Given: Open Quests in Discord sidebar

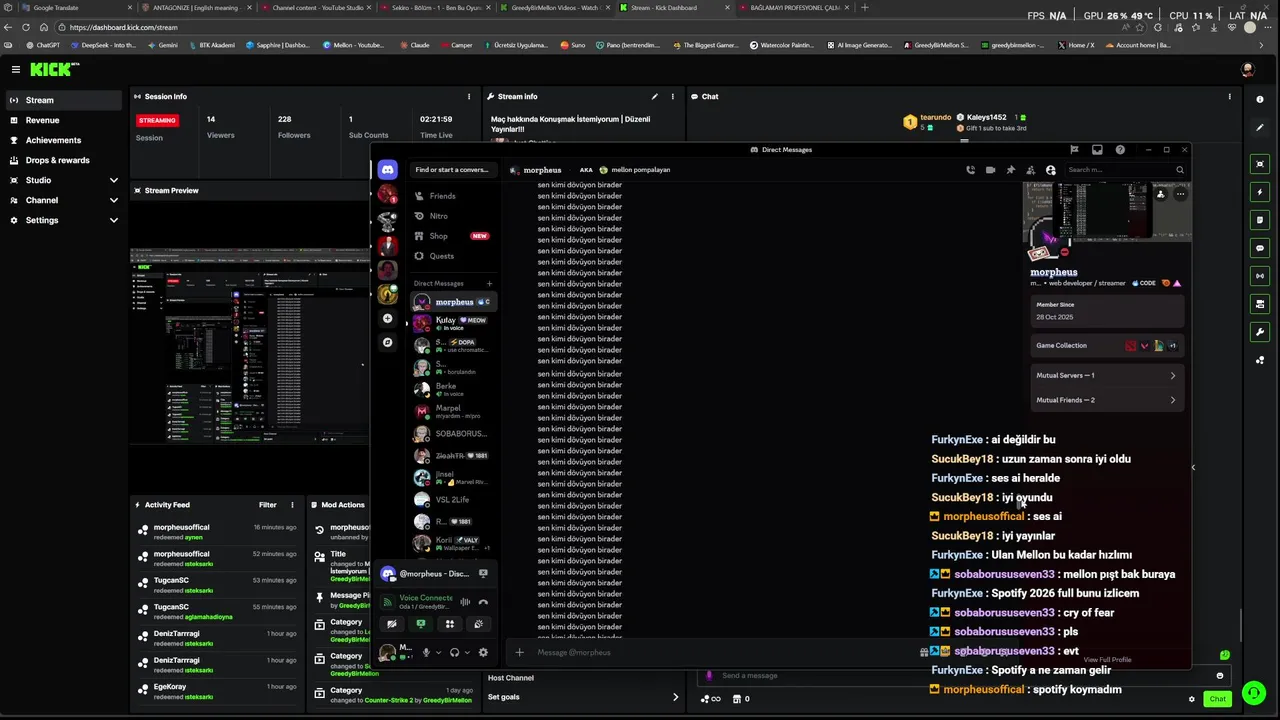Looking at the screenshot, I should click(x=453, y=256).
